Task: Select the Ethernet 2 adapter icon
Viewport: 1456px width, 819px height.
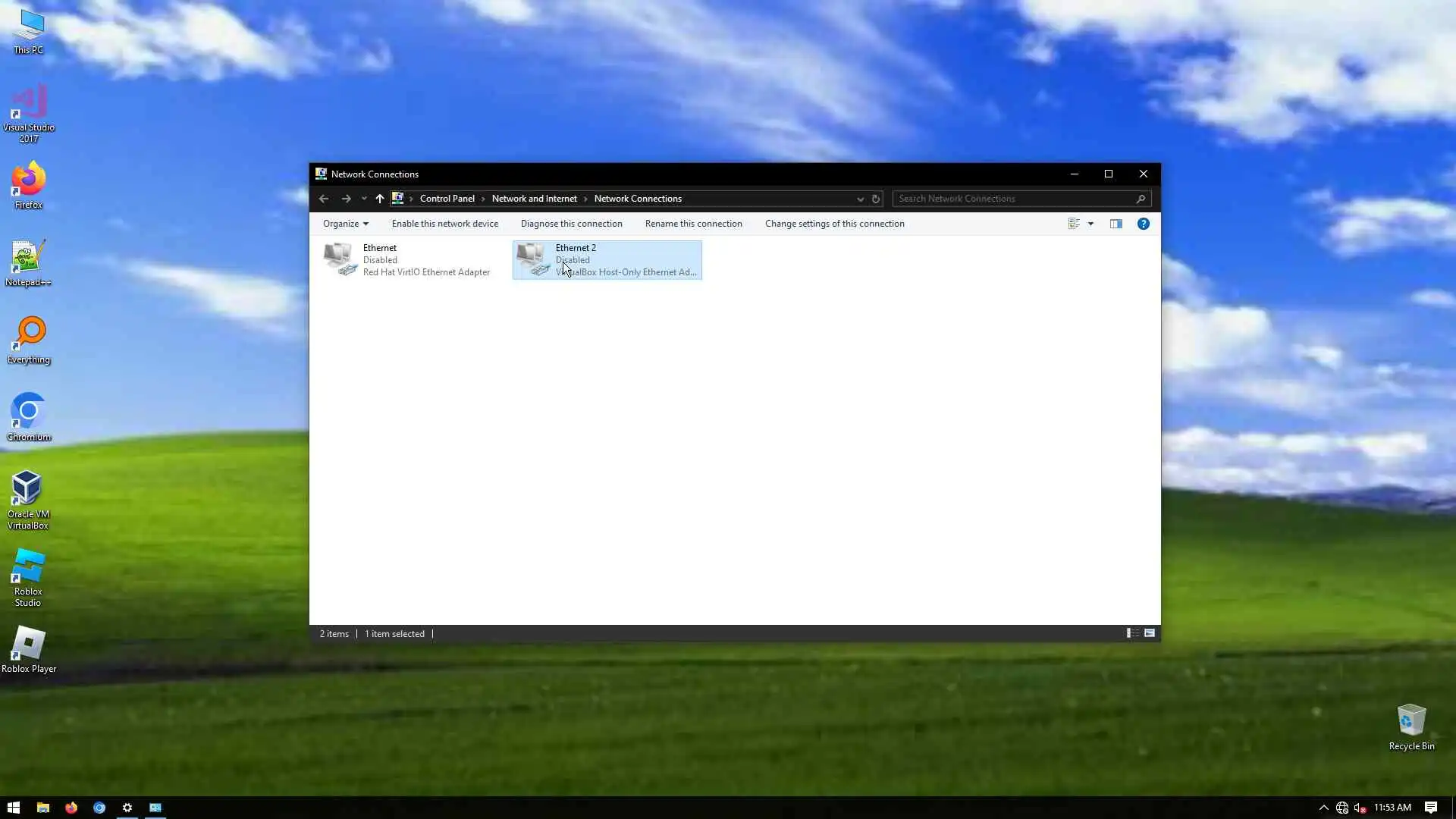Action: (x=532, y=259)
